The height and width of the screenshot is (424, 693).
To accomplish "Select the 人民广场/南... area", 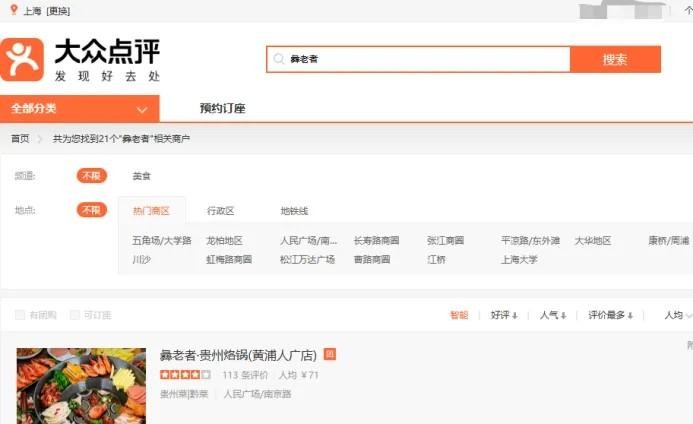I will coord(308,241).
